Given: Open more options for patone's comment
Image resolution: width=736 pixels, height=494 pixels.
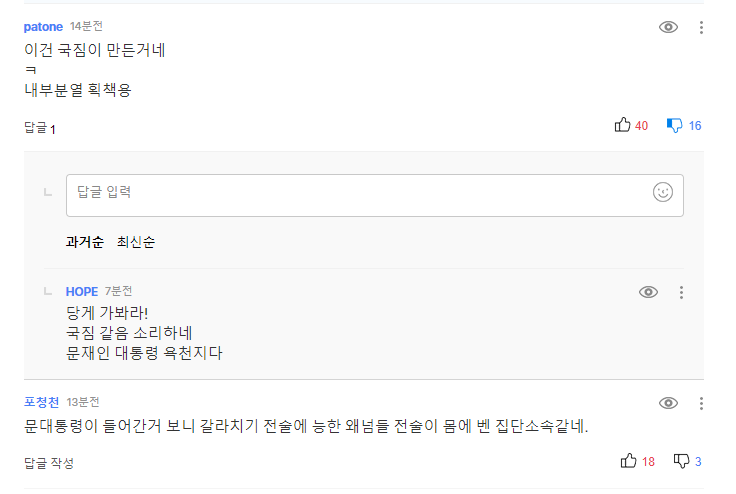Looking at the screenshot, I should tap(701, 27).
